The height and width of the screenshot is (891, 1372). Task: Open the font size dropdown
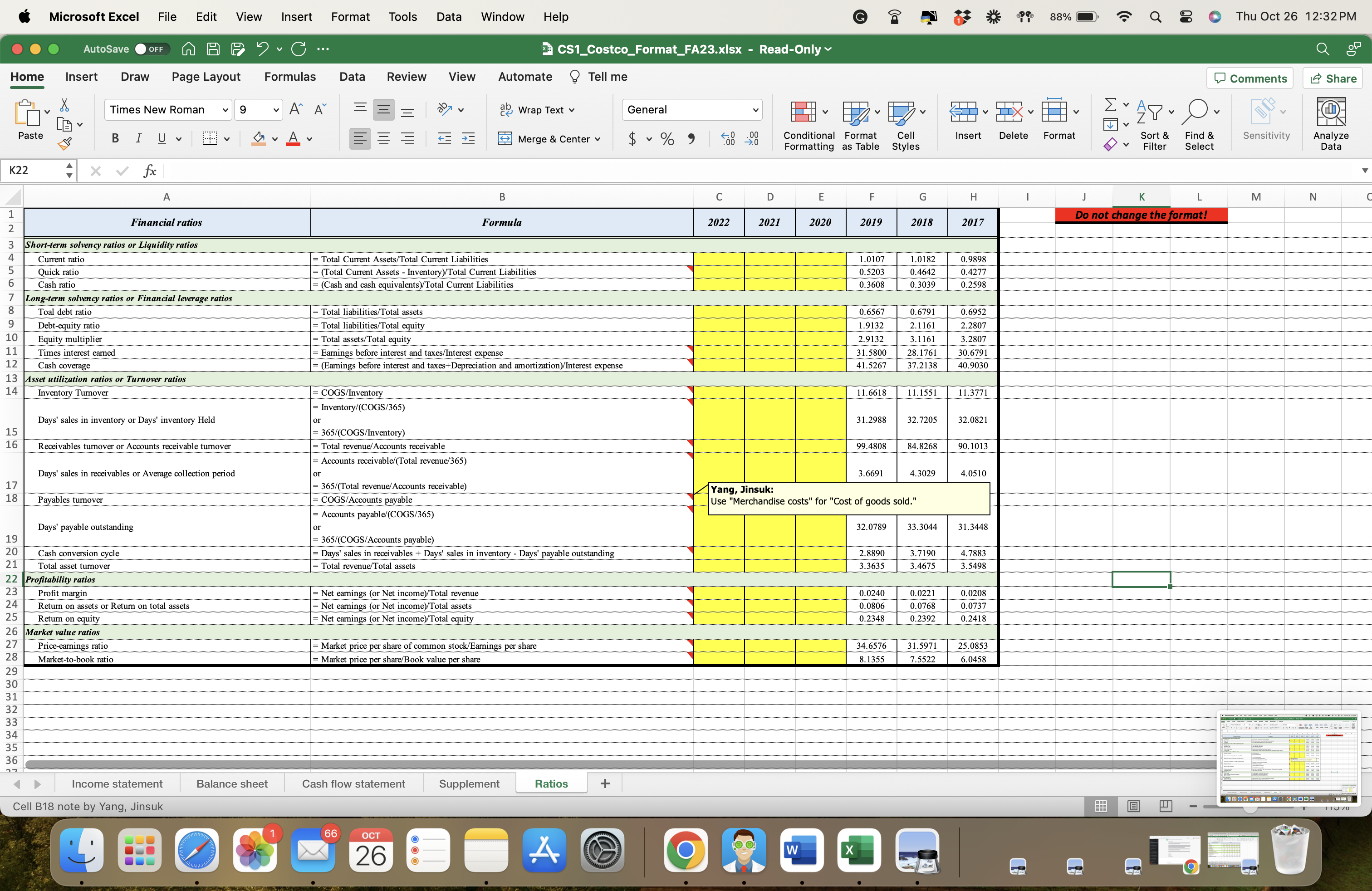click(x=275, y=109)
